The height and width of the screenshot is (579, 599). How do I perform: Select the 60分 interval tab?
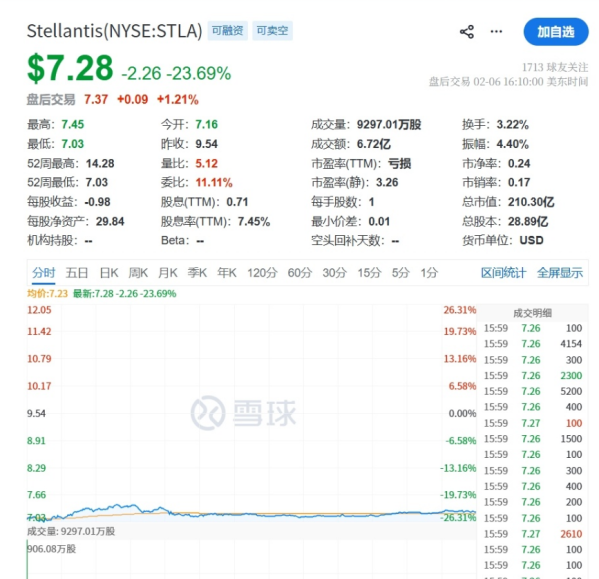click(x=300, y=273)
